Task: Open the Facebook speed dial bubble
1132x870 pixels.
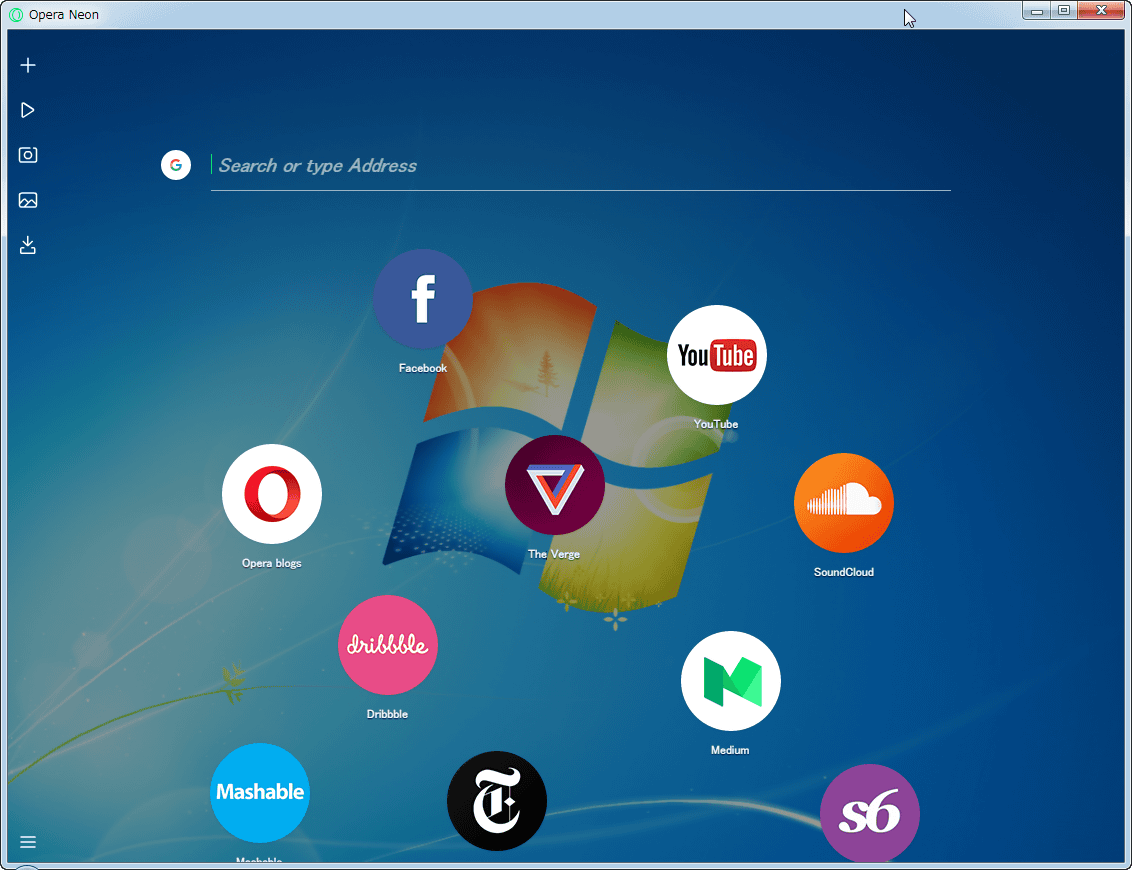Action: pyautogui.click(x=423, y=299)
